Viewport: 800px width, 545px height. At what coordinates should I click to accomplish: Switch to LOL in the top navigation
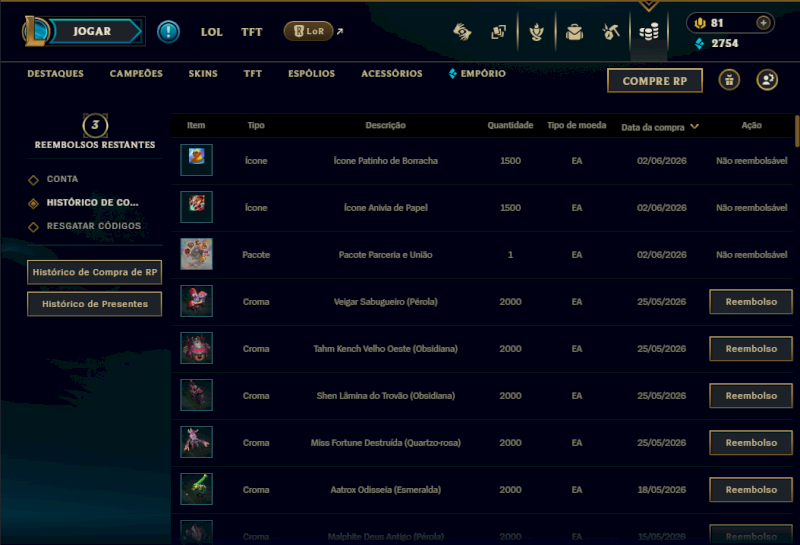coord(212,32)
